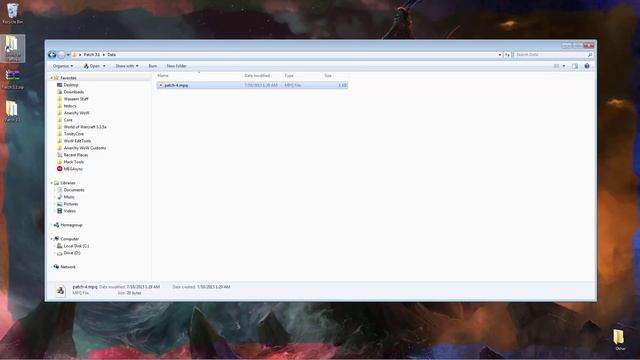Open the Share with menu
The image size is (640, 360).
tap(127, 66)
